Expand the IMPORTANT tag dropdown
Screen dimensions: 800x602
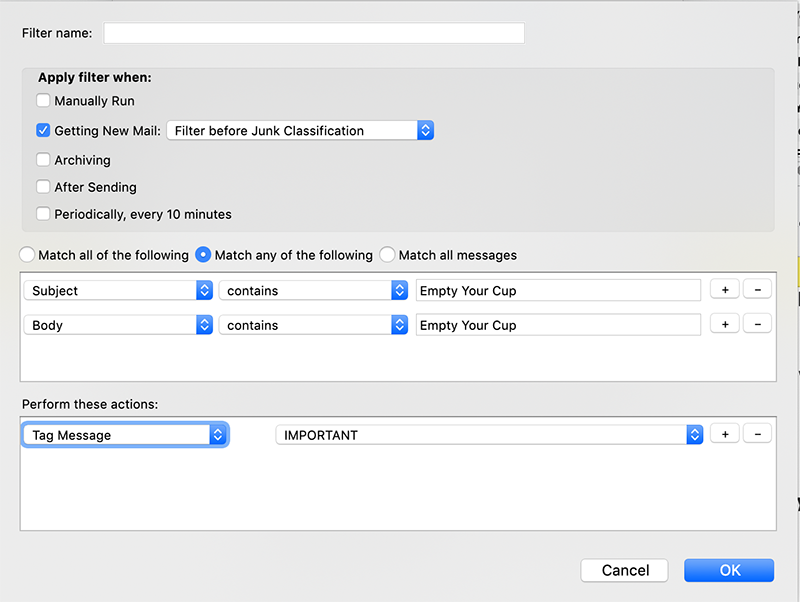tap(489, 435)
